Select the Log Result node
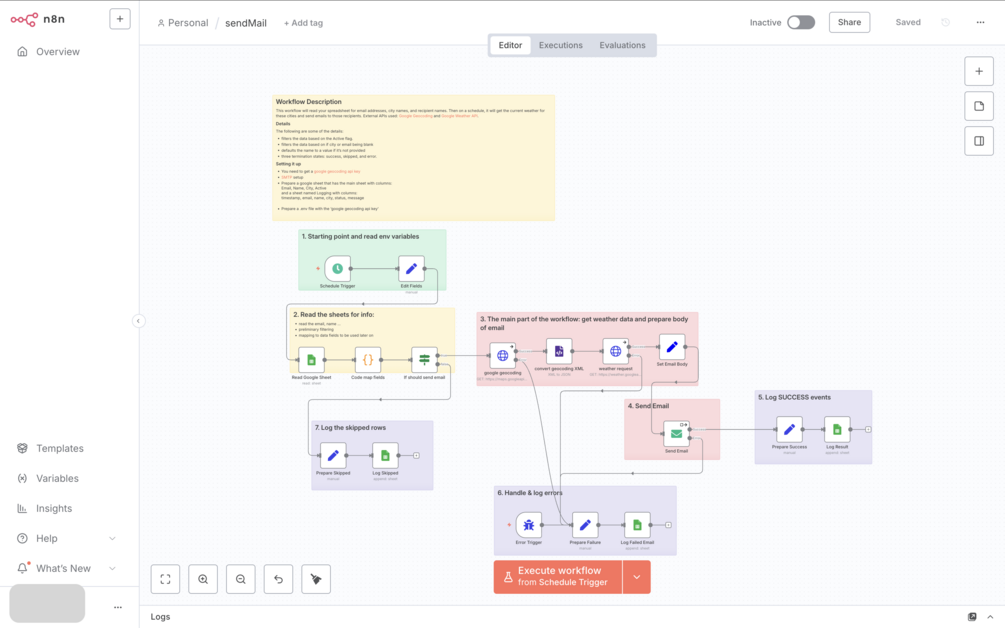 click(x=837, y=429)
